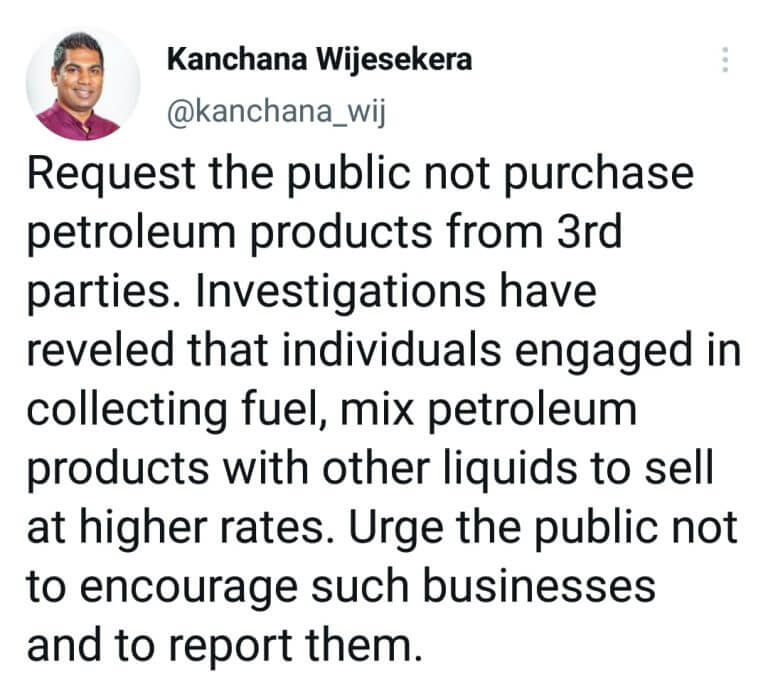Select the final word "them." of tweet
Screen dimensions: 768x692
pyautogui.click(x=364, y=643)
